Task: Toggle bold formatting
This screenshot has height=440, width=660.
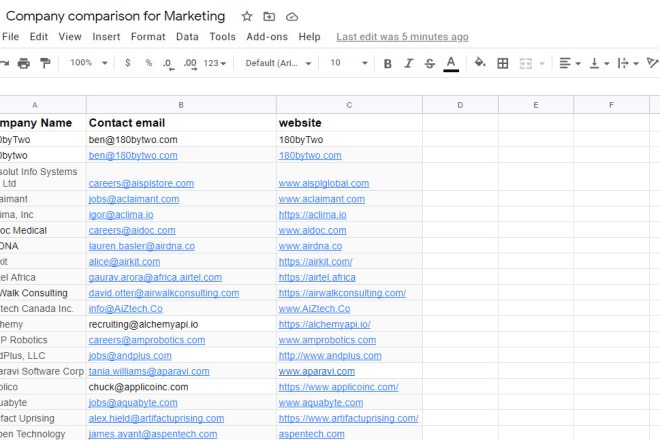Action: pyautogui.click(x=388, y=64)
